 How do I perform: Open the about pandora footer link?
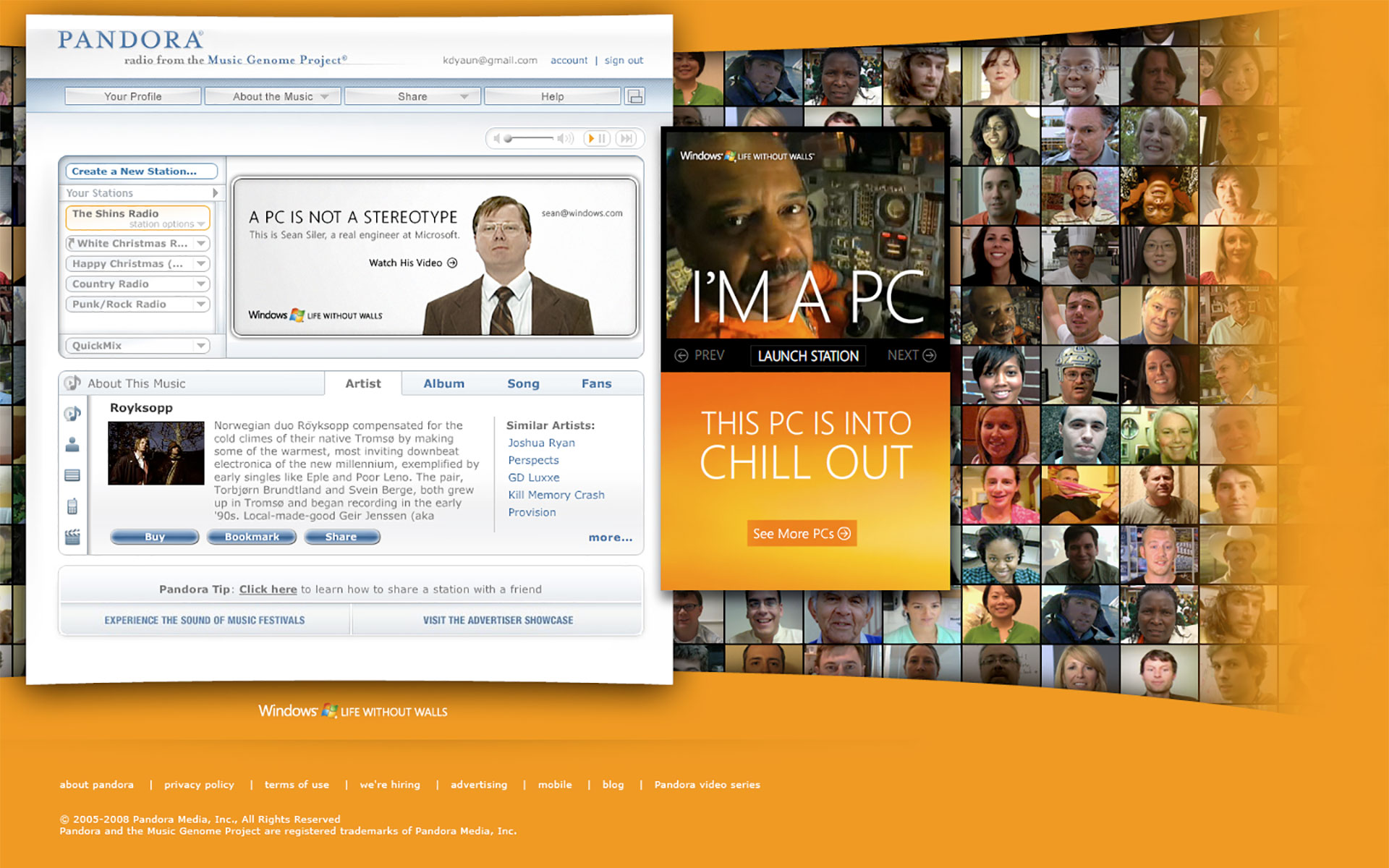tap(96, 784)
